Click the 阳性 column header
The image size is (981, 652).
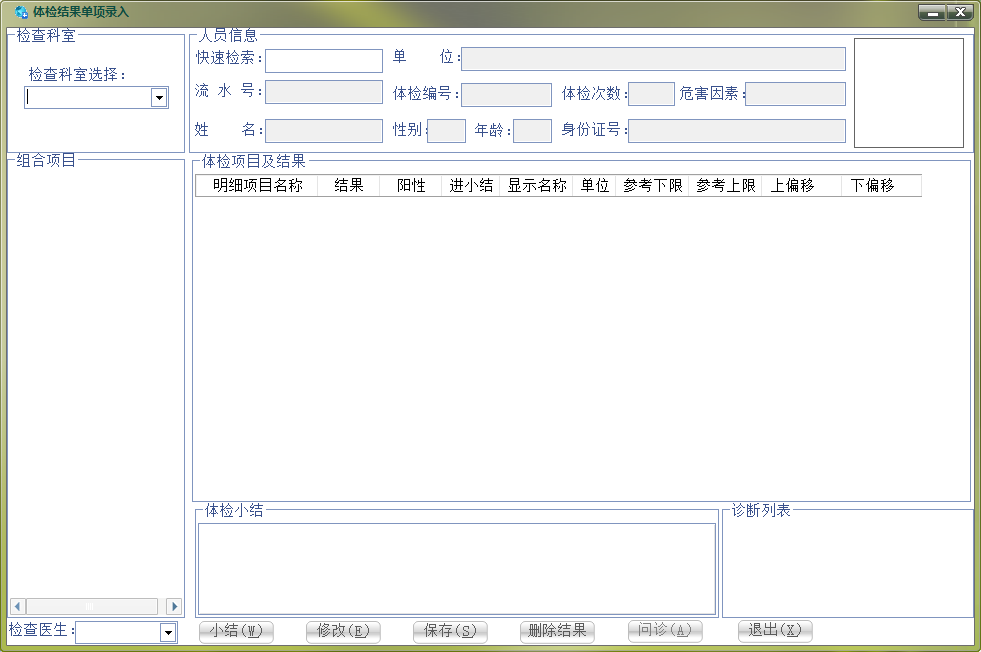[410, 185]
